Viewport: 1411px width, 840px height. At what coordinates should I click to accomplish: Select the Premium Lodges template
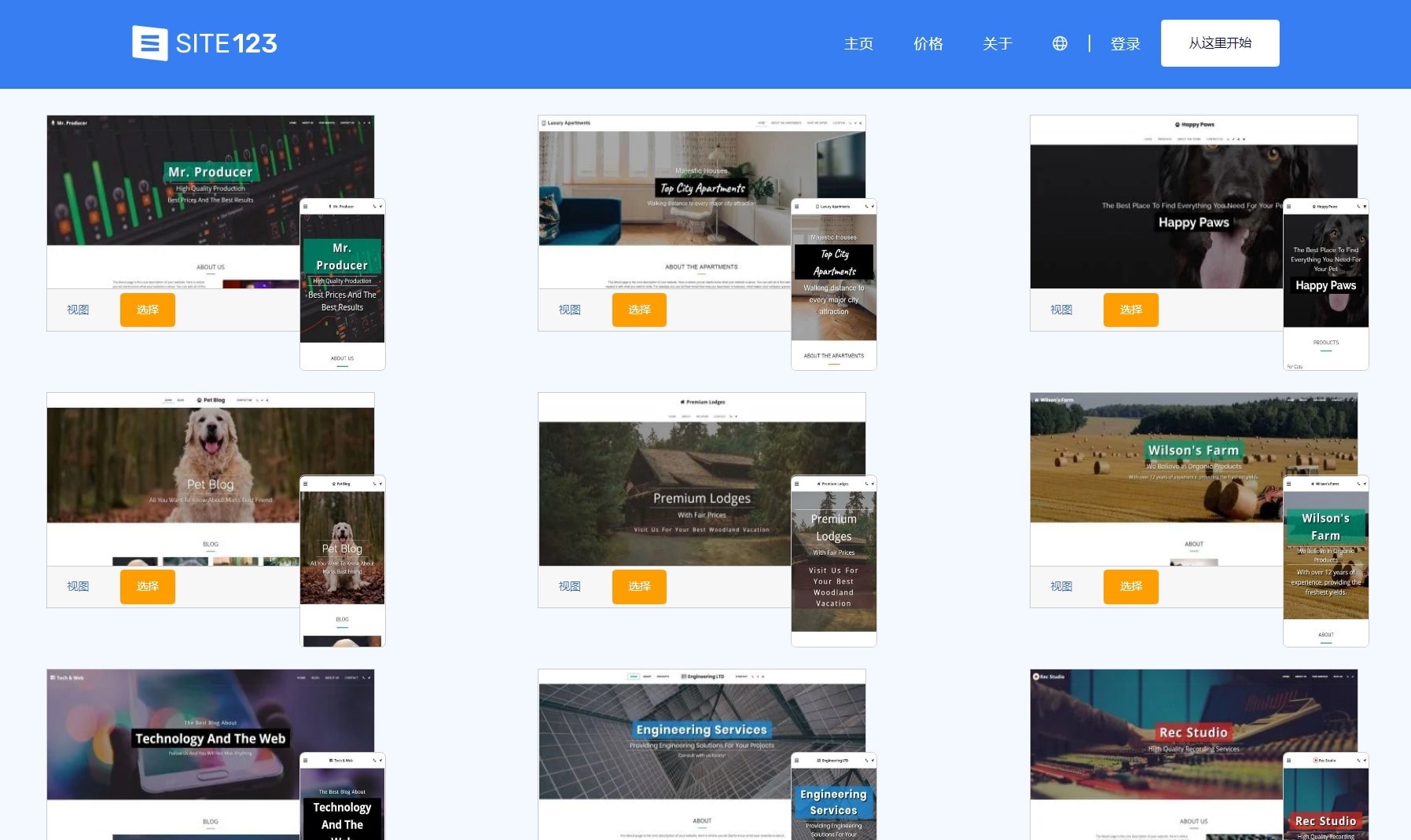638,586
